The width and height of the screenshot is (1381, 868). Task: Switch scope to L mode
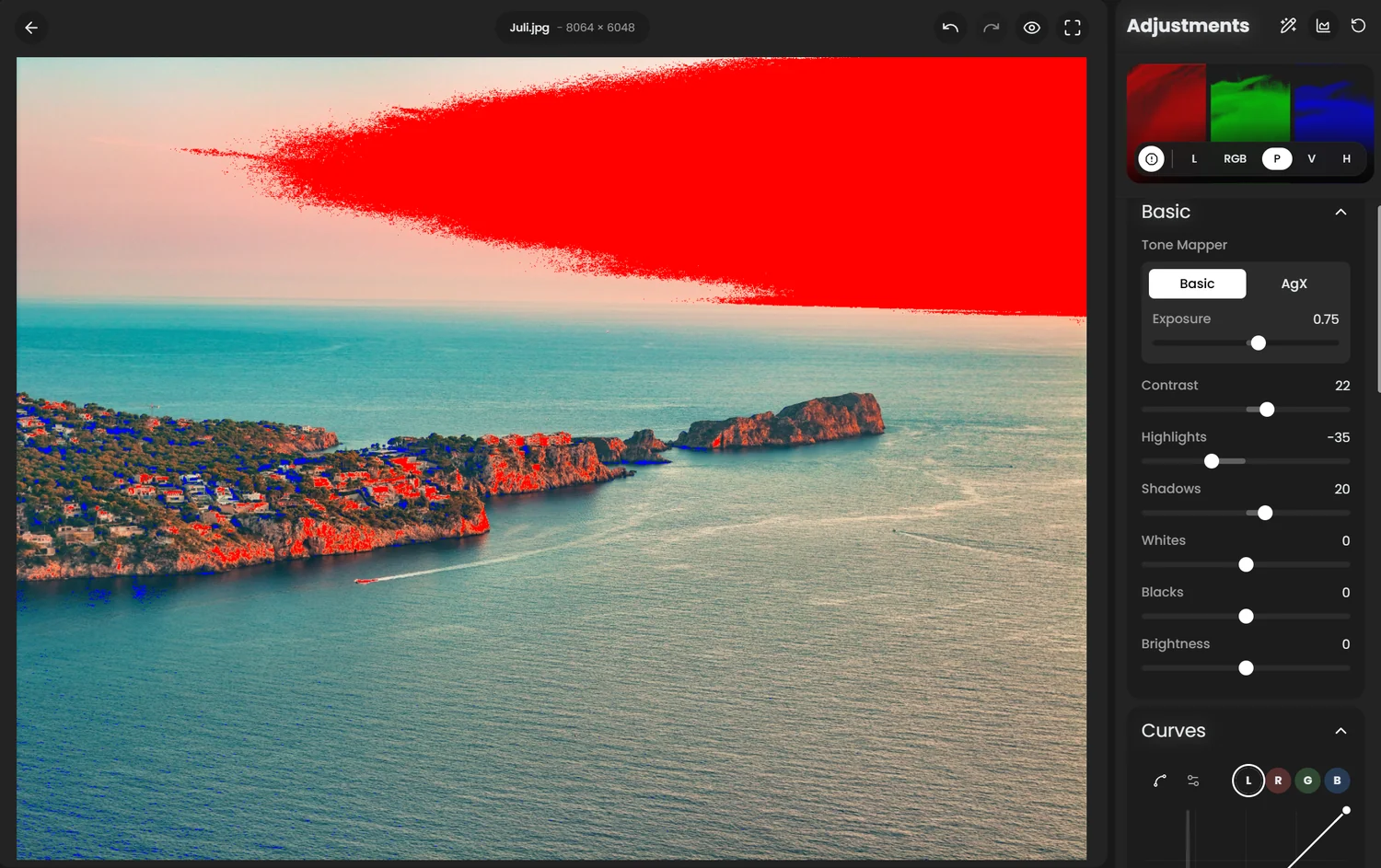pos(1194,158)
